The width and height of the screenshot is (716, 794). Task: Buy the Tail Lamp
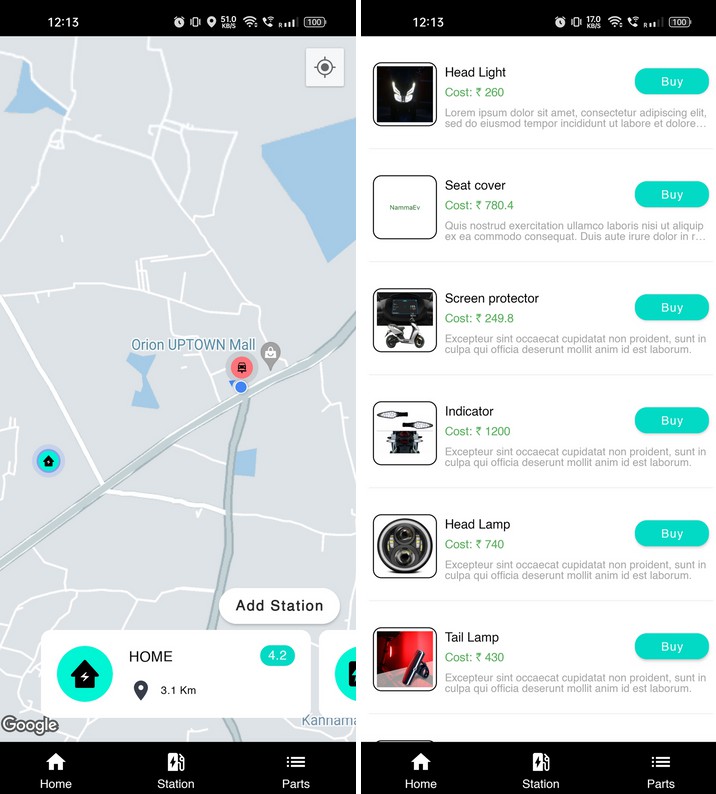click(671, 646)
